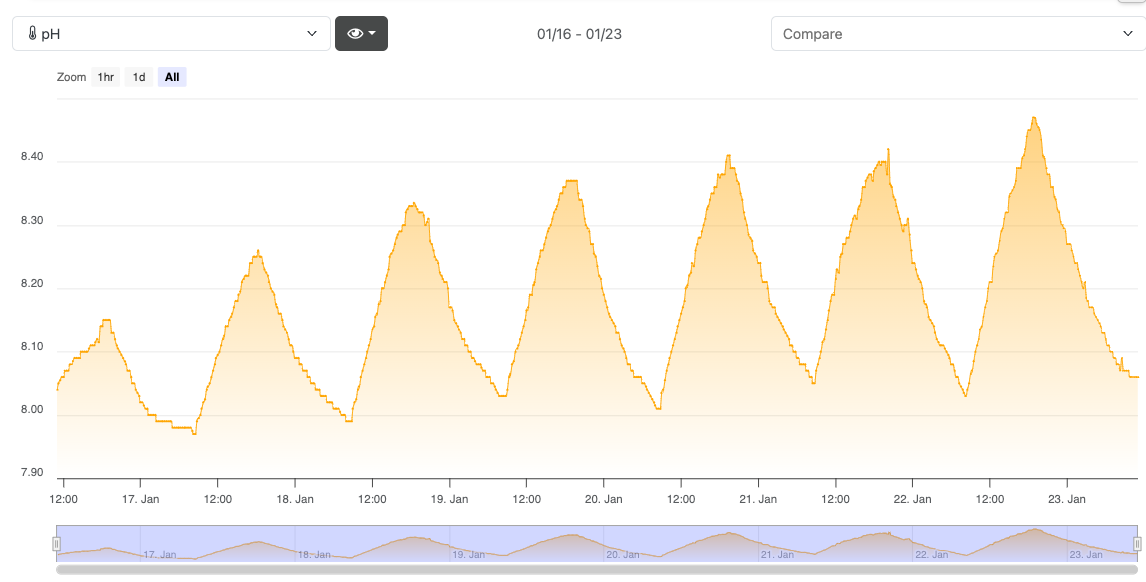This screenshot has height=582, width=1146.
Task: Click the 8.10 y-axis label
Action: [x=32, y=346]
